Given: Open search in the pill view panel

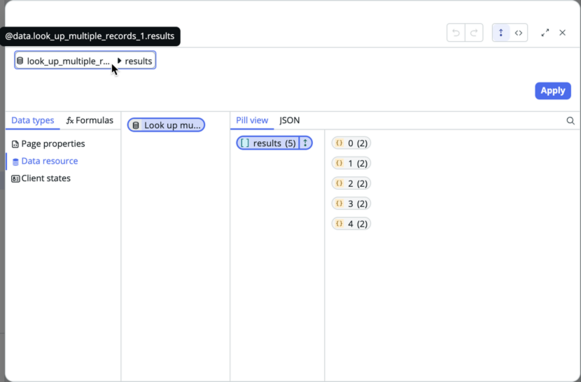Looking at the screenshot, I should pos(570,121).
